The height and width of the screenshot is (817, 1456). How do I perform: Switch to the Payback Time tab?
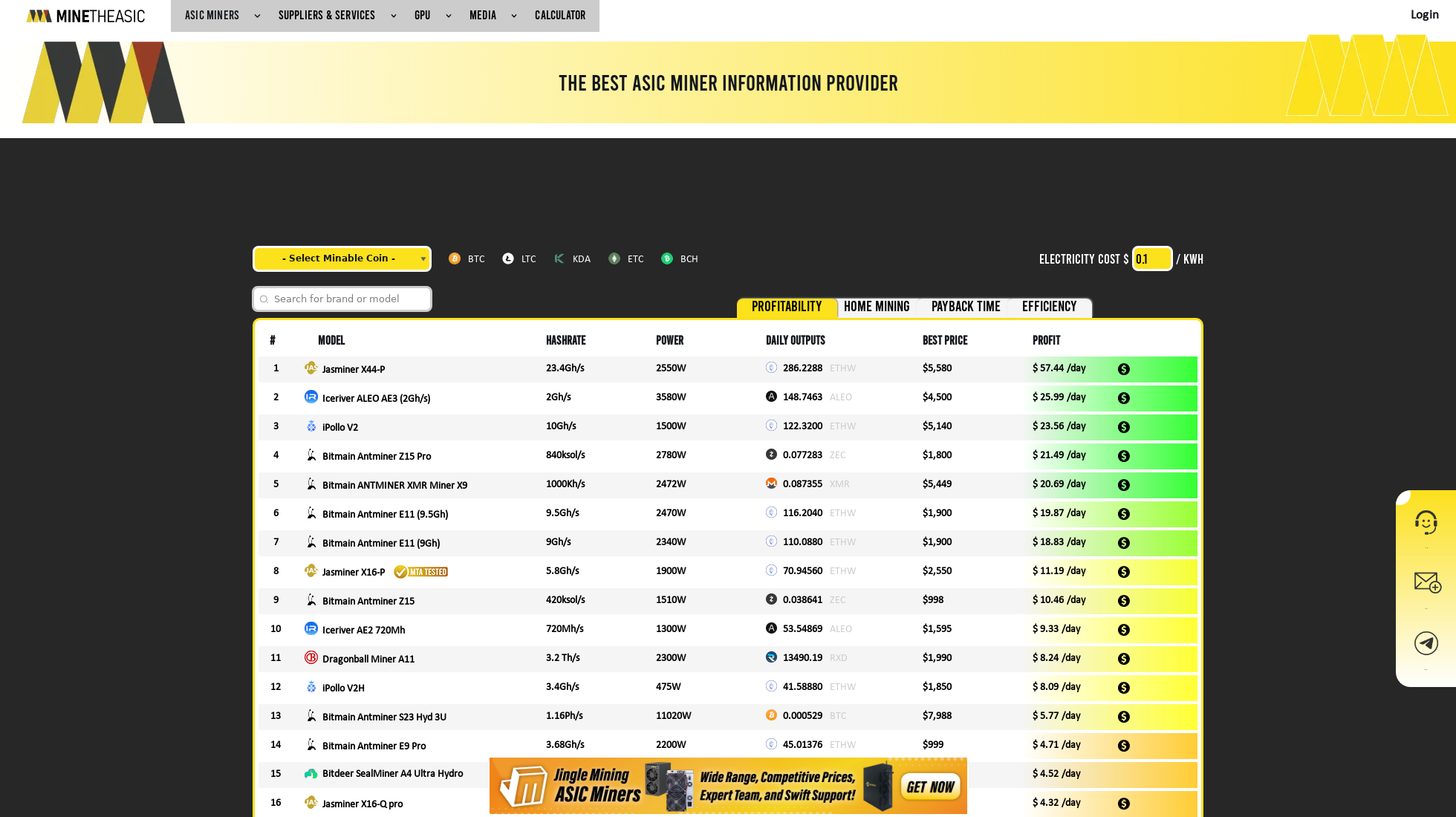coord(966,307)
